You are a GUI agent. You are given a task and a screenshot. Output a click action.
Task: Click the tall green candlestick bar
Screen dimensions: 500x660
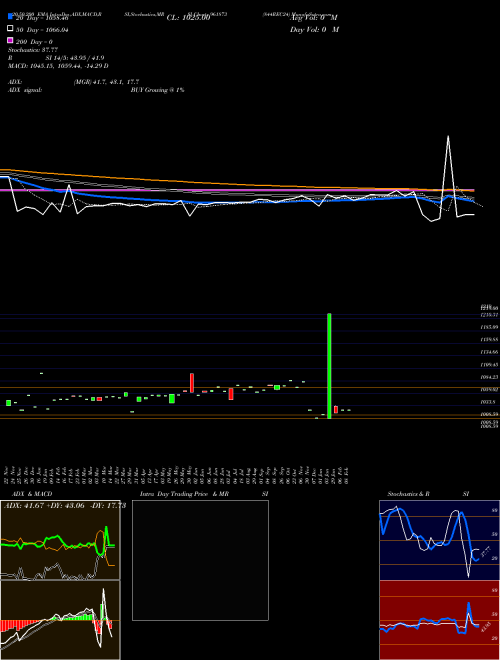[329, 366]
